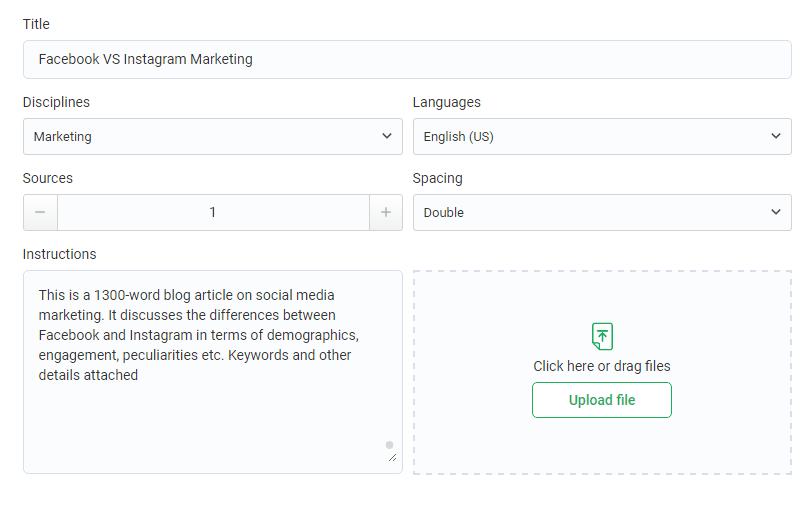Click the Sources number value field

(213, 212)
